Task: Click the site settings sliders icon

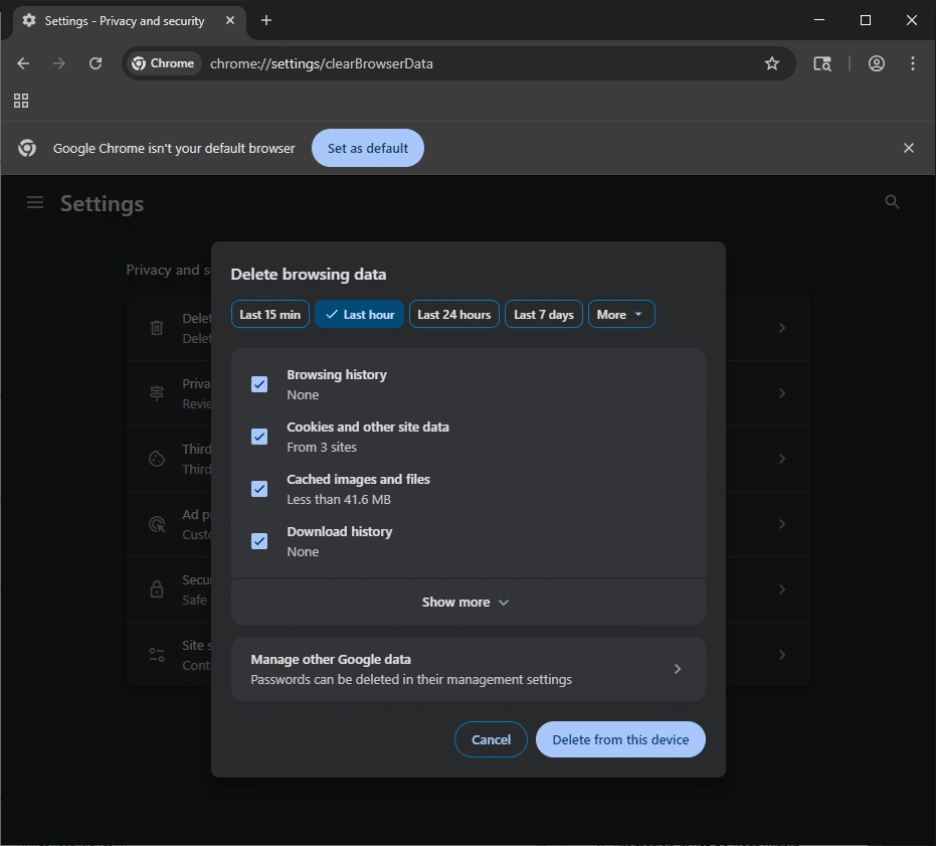Action: coord(156,655)
